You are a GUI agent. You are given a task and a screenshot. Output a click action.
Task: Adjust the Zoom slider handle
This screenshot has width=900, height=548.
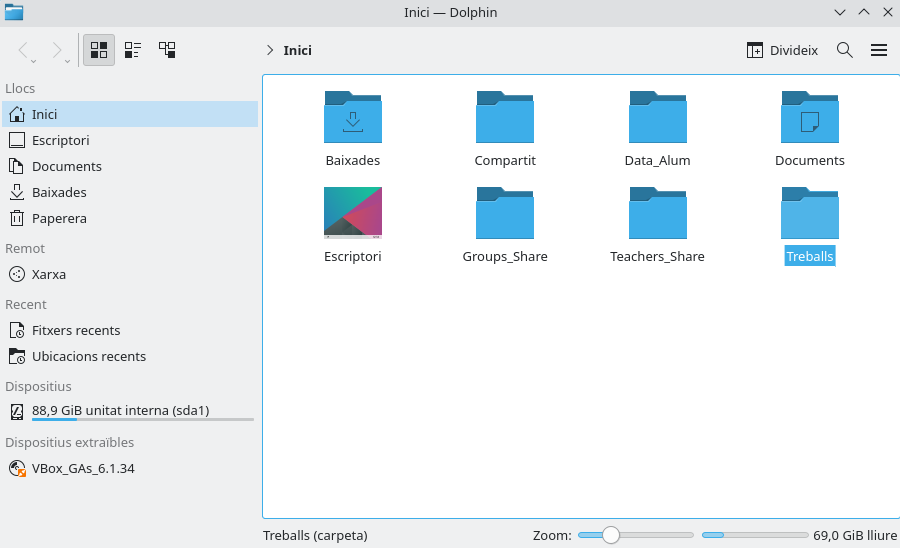tap(611, 535)
